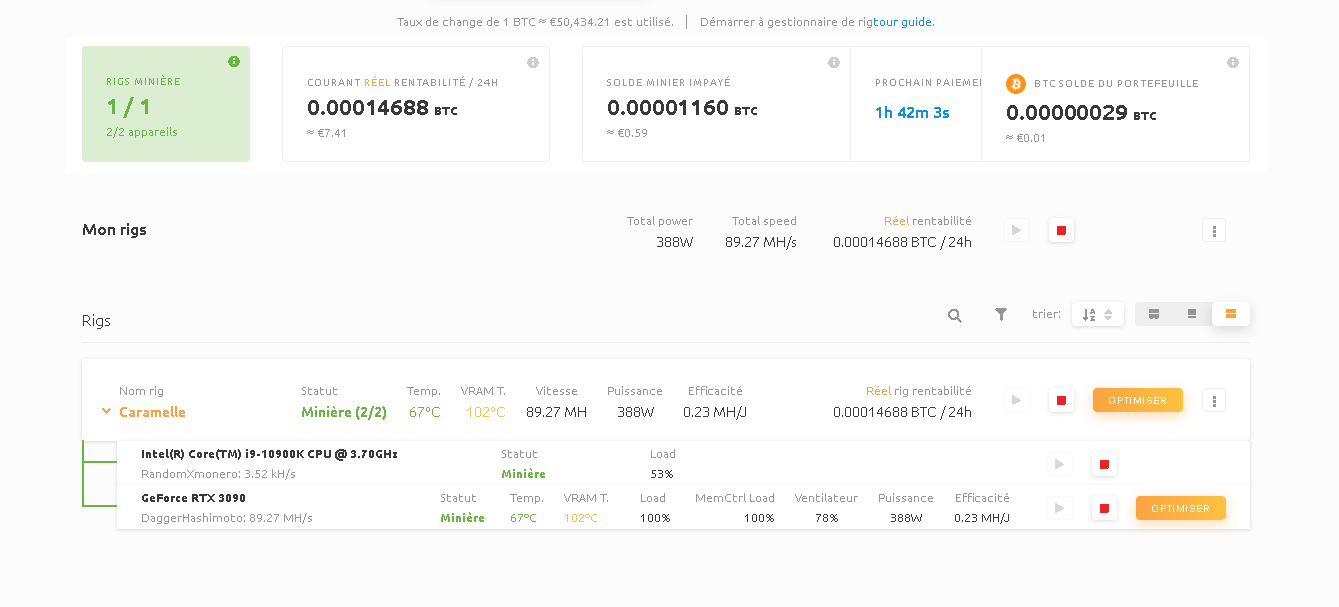Select the orange detailed rig view layout

point(1231,314)
